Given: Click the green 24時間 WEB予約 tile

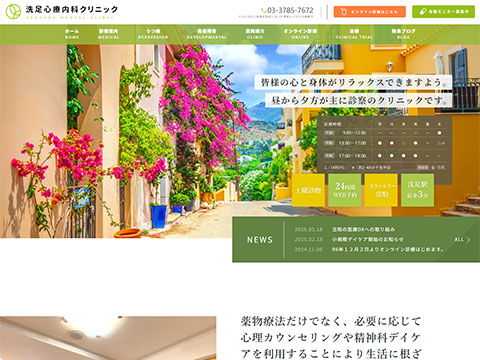Looking at the screenshot, I should (345, 190).
